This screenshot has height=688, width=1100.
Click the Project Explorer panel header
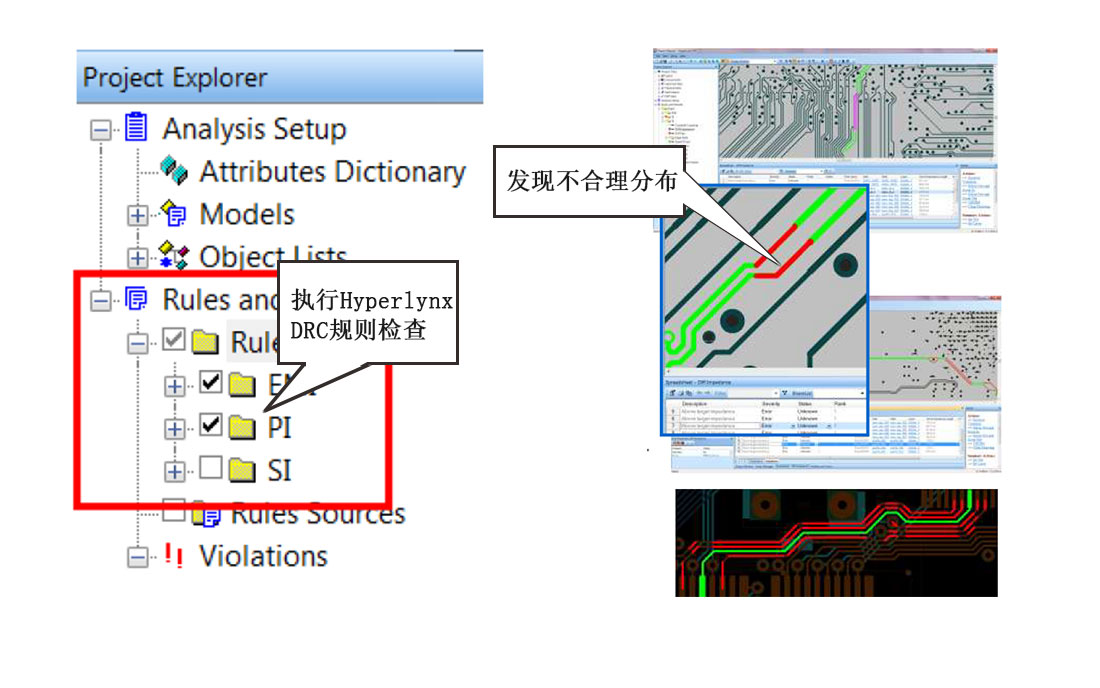(x=279, y=78)
